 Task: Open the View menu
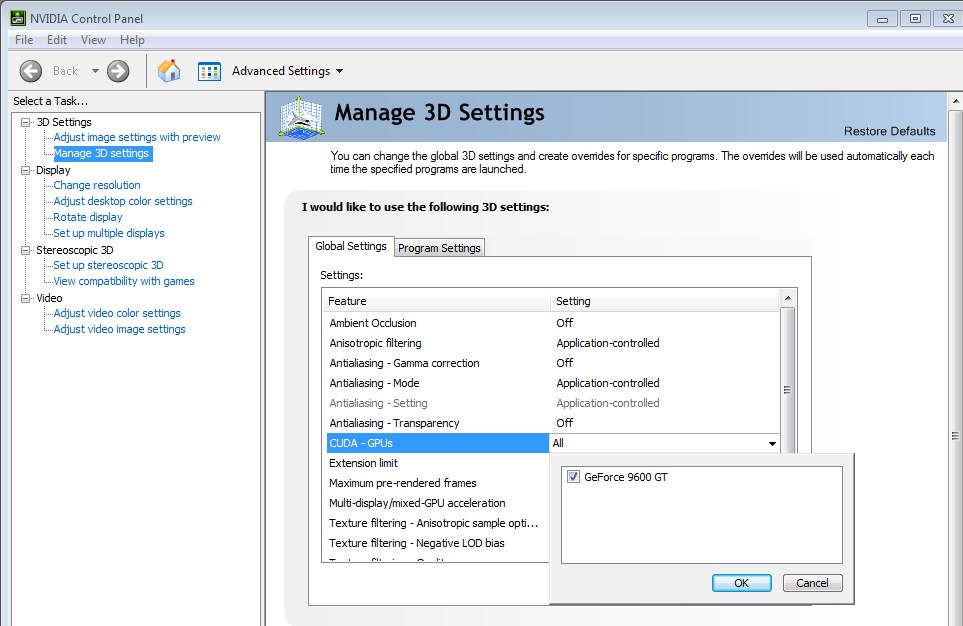pyautogui.click(x=93, y=40)
